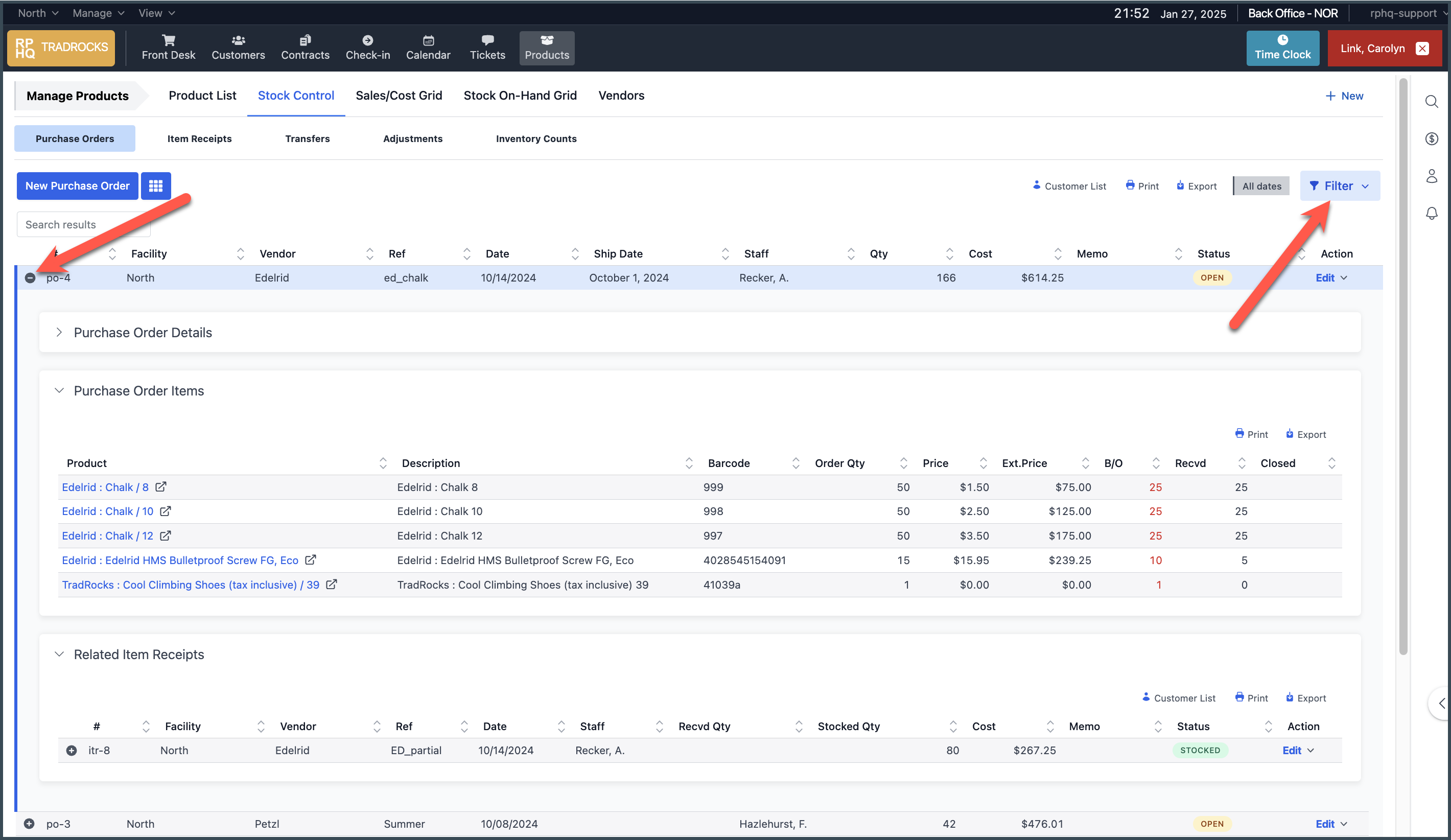Switch to the grid view button
The width and height of the screenshot is (1451, 840).
[155, 185]
